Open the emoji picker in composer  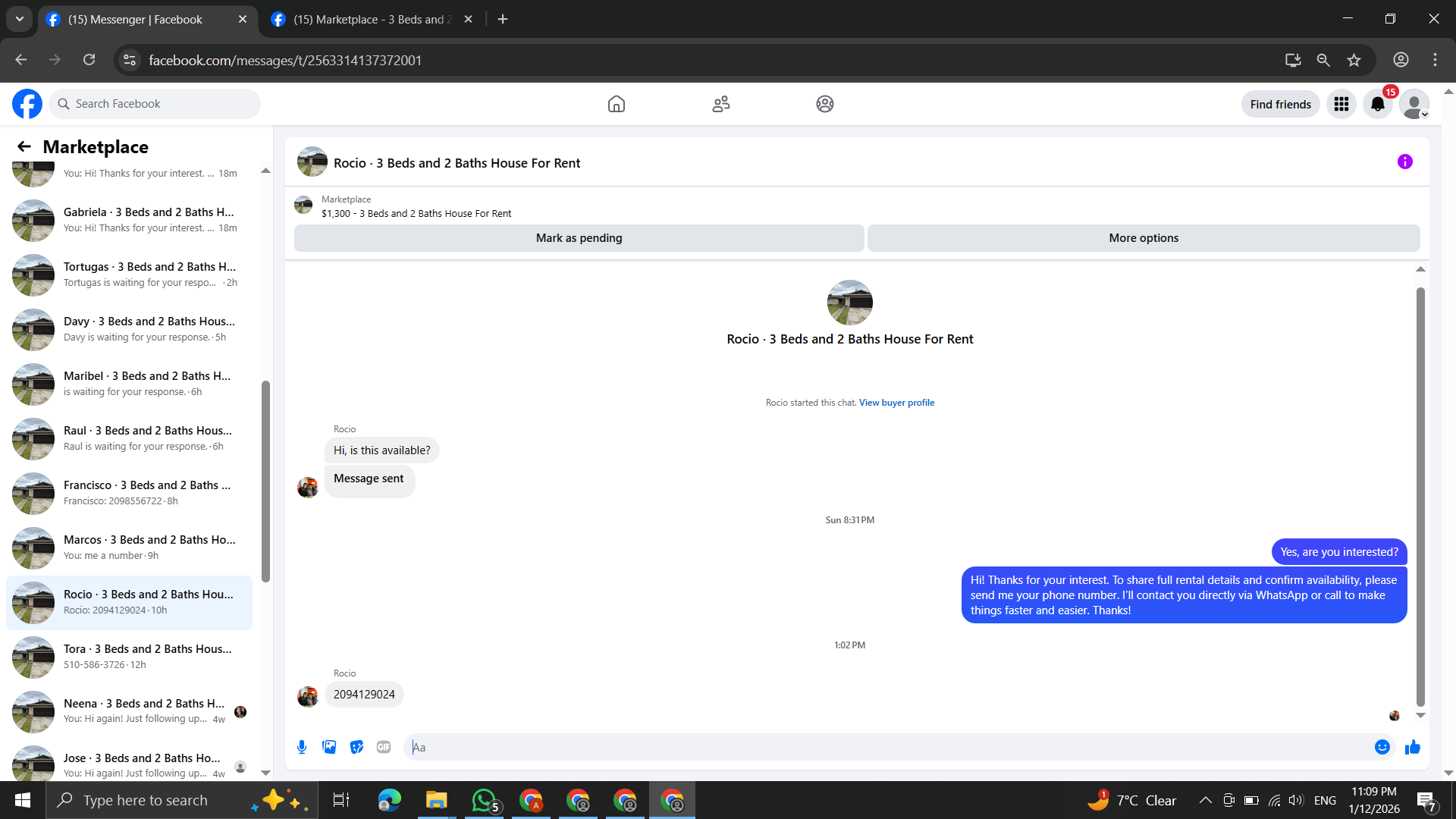[1382, 747]
